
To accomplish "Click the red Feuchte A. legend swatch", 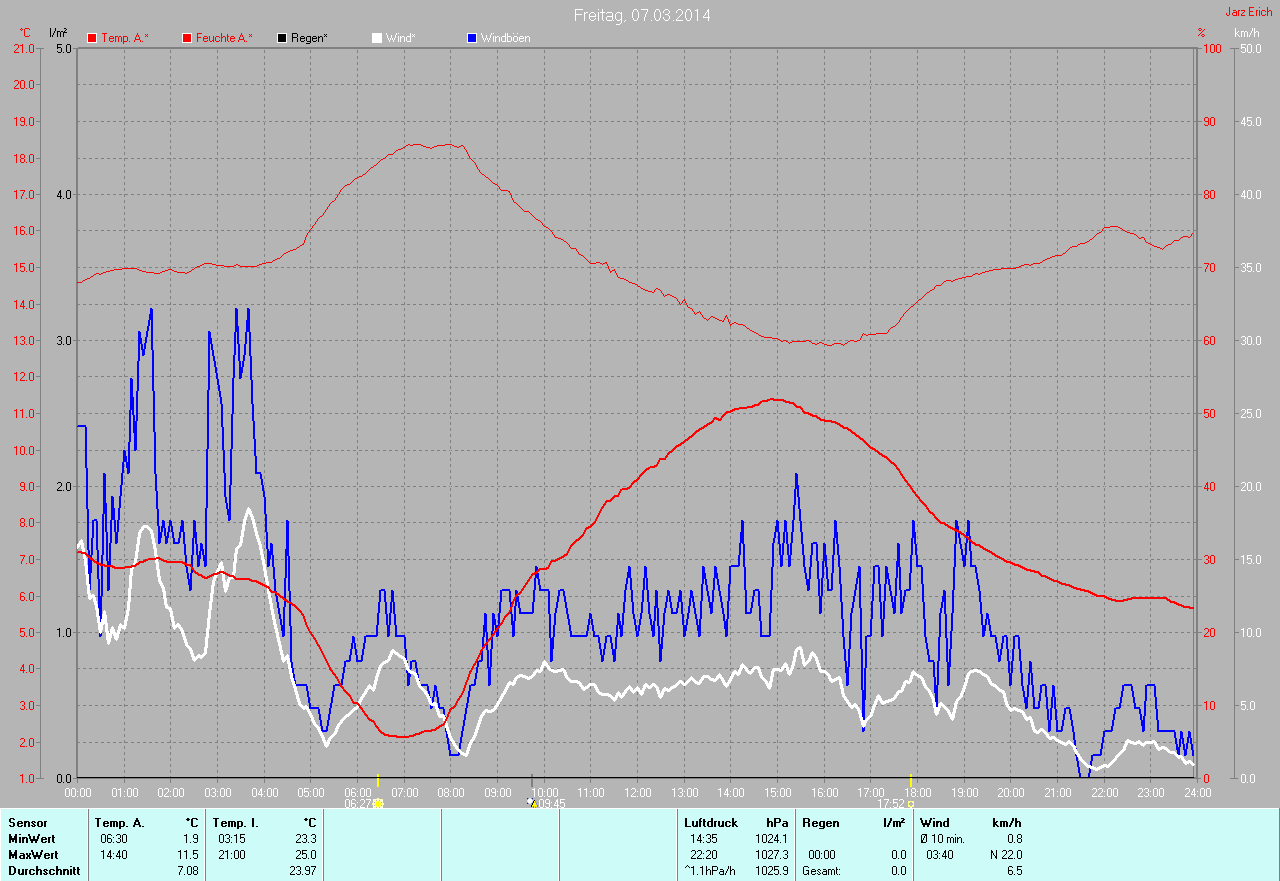I will (x=186, y=38).
